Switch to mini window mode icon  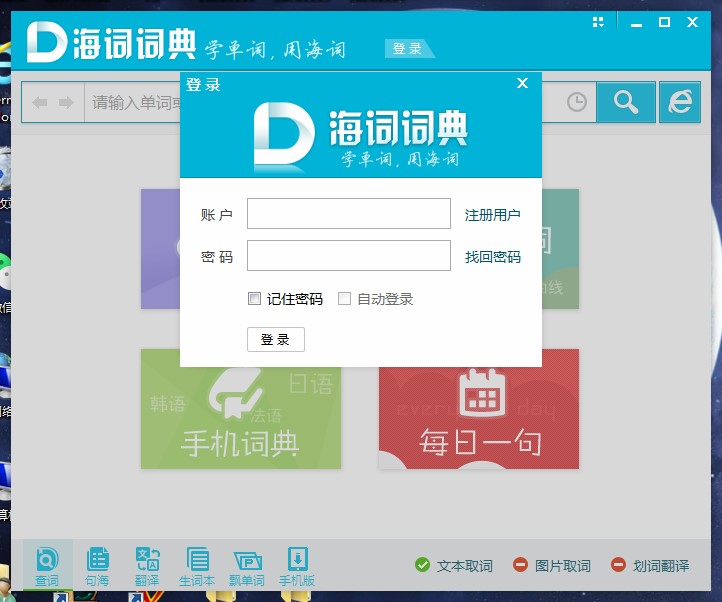click(x=598, y=22)
